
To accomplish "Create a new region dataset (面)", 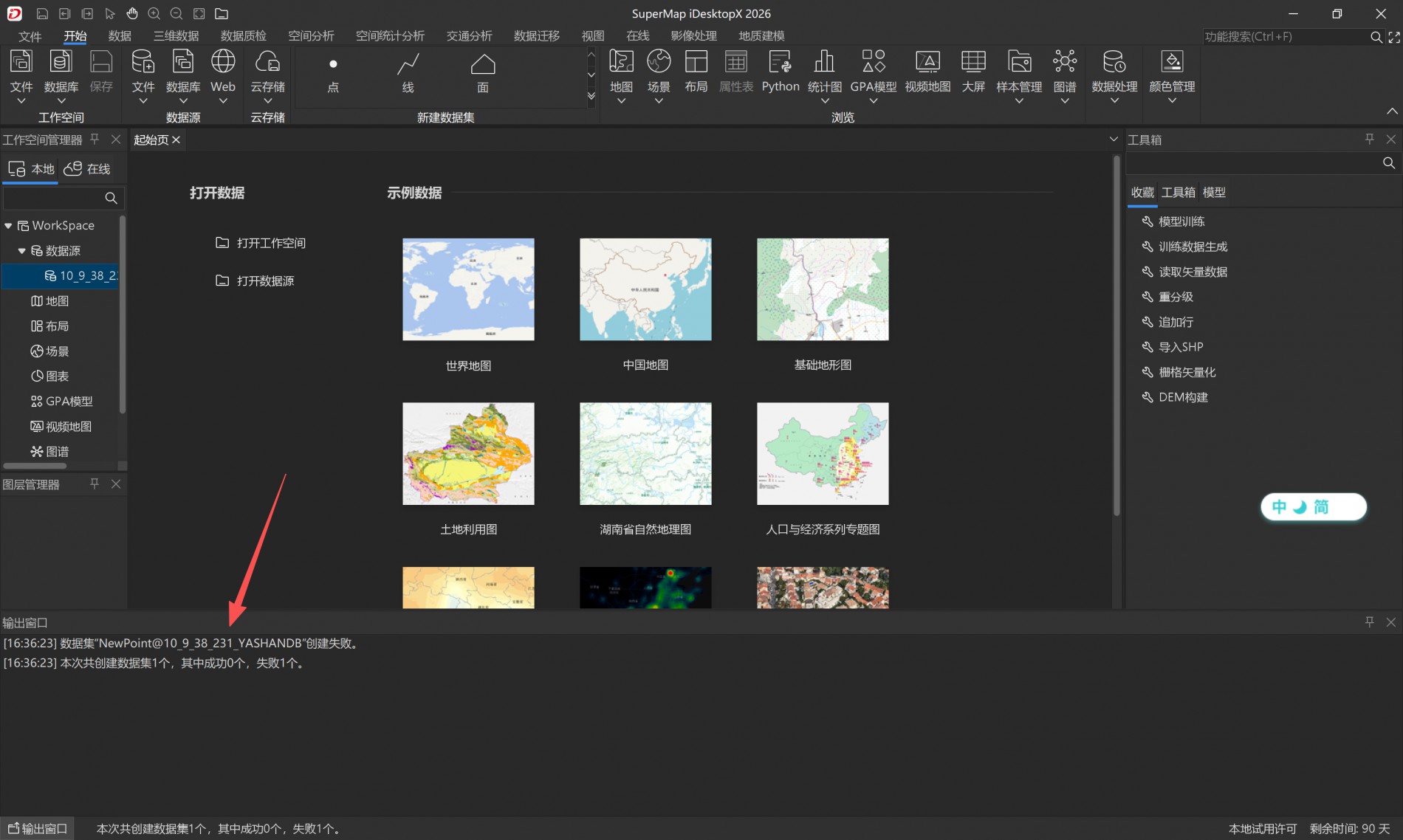I will click(483, 73).
